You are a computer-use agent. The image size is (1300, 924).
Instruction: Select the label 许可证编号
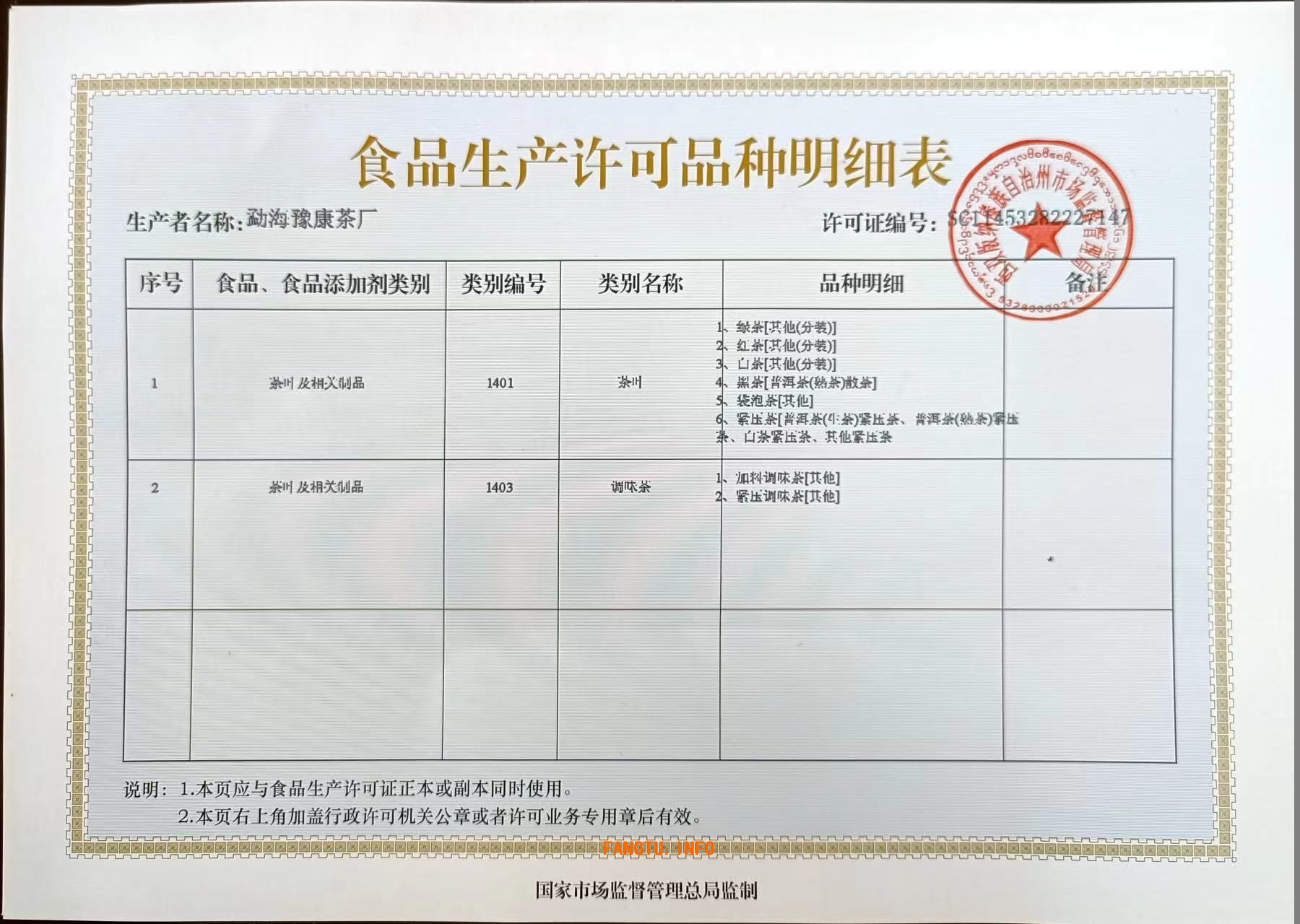(x=874, y=223)
